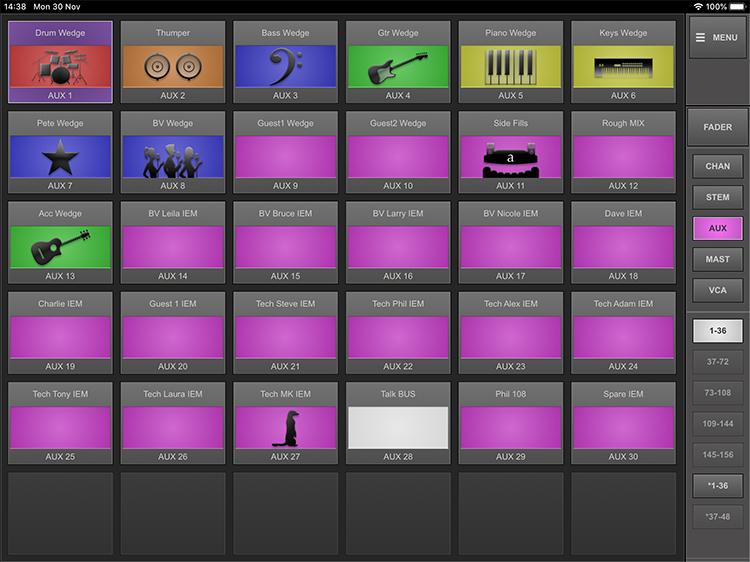This screenshot has height=562, width=750.
Task: Select the Drum Wedge drum kit icon
Action: (x=60, y=67)
